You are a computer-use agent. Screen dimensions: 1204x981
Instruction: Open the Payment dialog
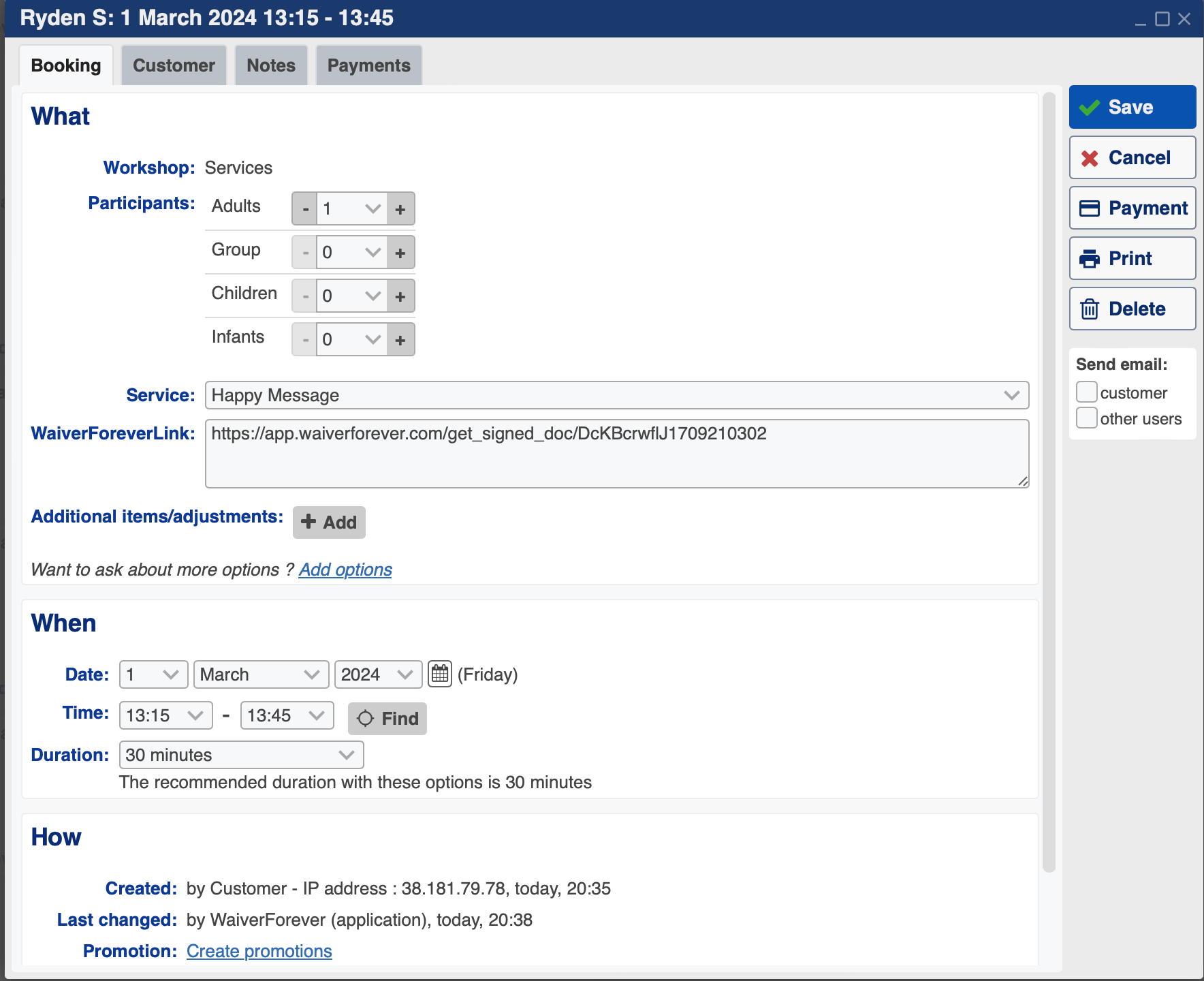click(1132, 208)
